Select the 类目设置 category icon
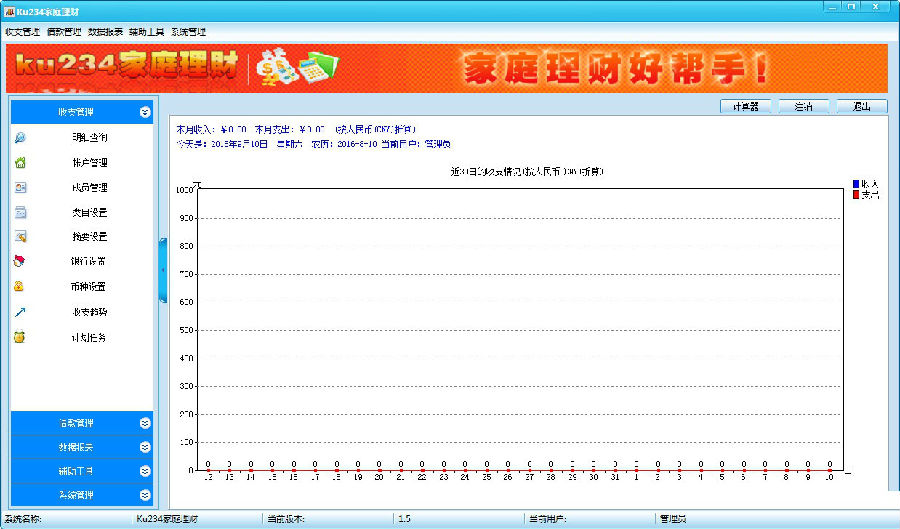900x529 pixels. tap(20, 212)
